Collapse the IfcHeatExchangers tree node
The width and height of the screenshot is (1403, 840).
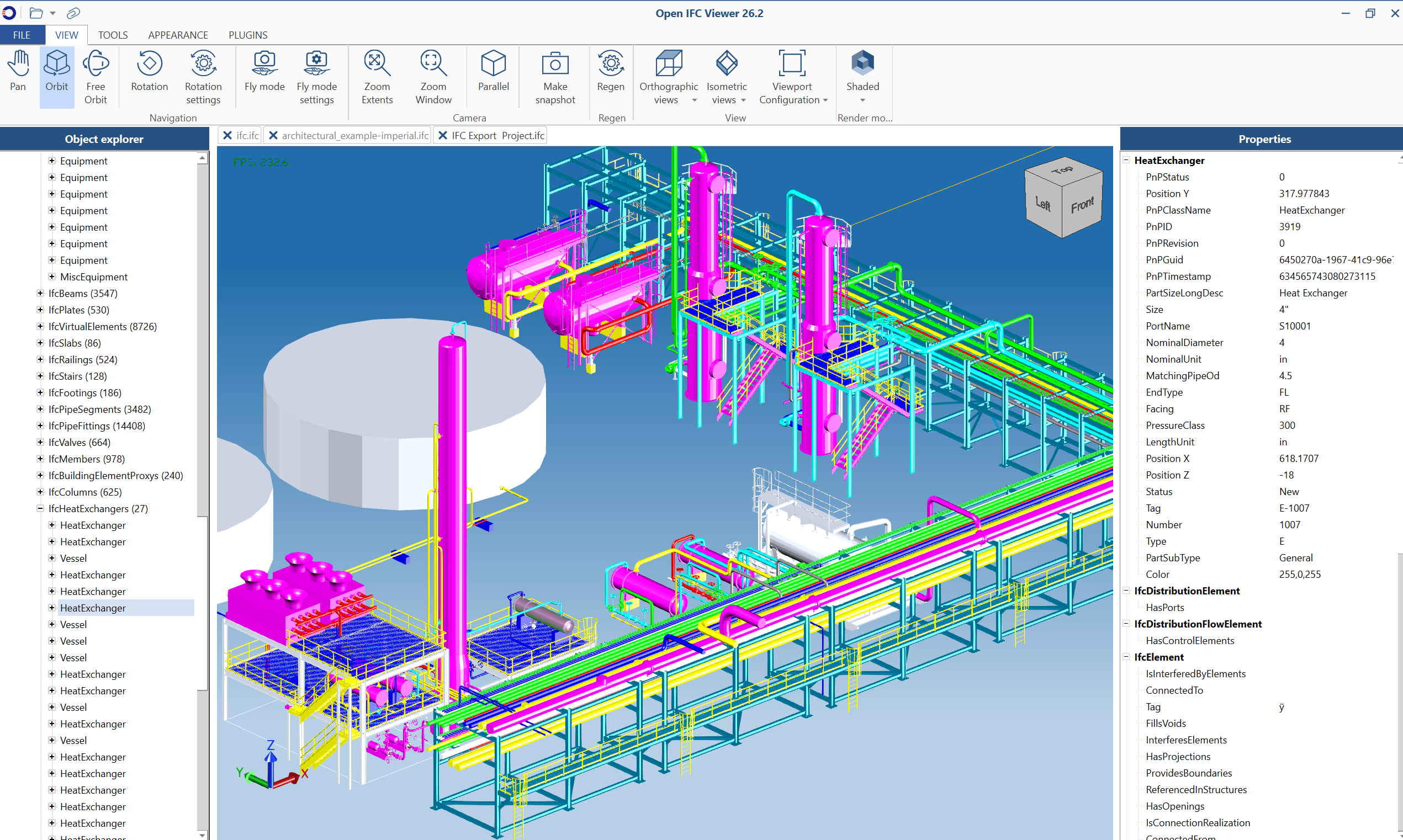[40, 508]
